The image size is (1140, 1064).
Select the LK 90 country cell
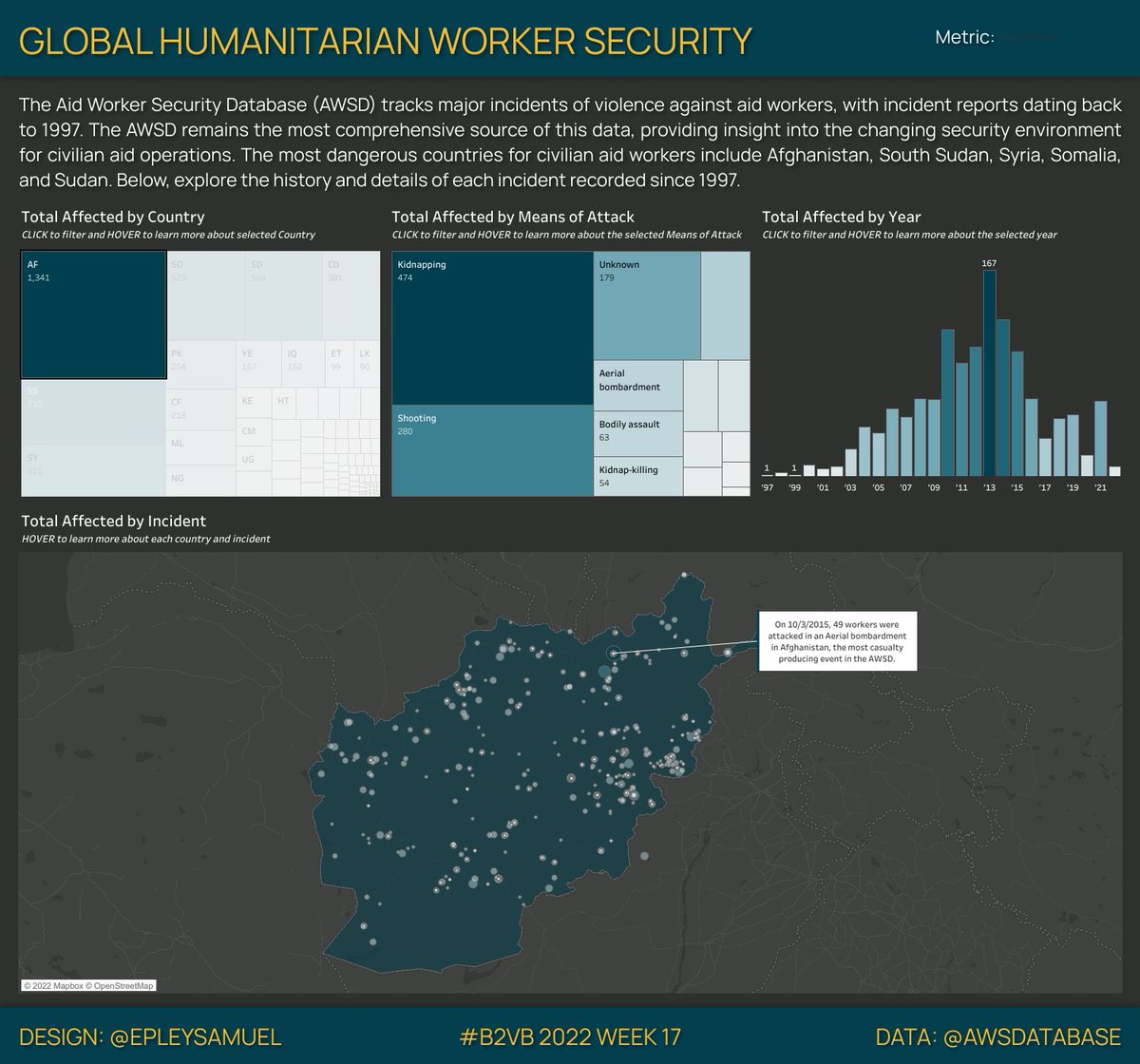[x=367, y=365]
